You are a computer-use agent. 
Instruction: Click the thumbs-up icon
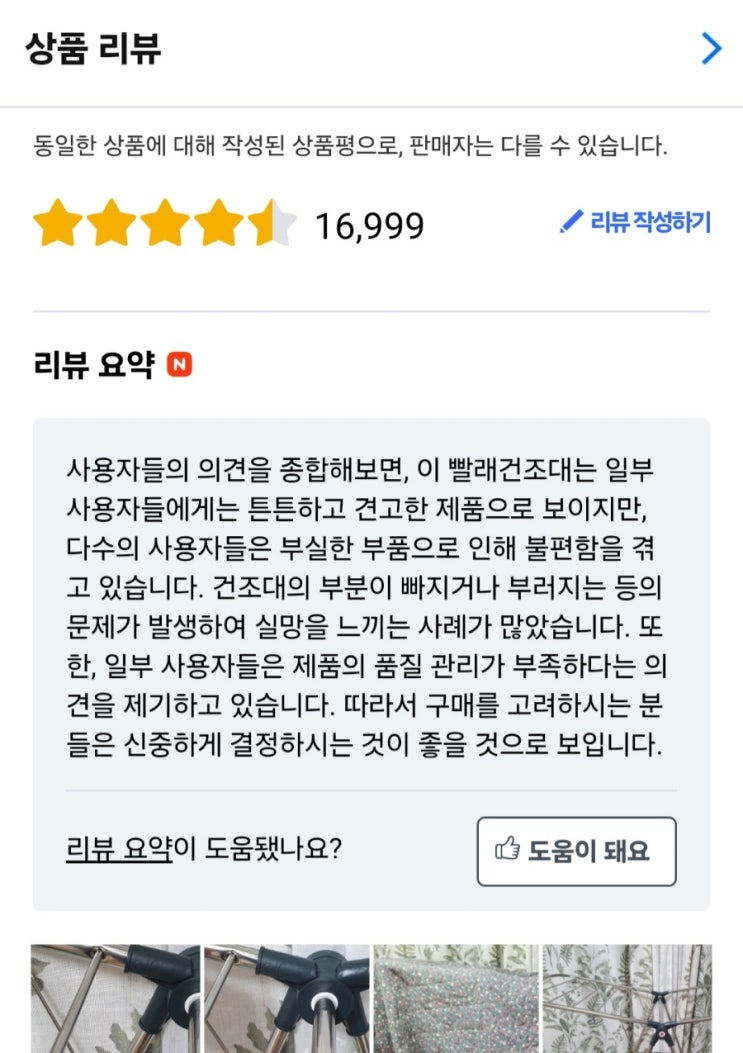pyautogui.click(x=508, y=851)
